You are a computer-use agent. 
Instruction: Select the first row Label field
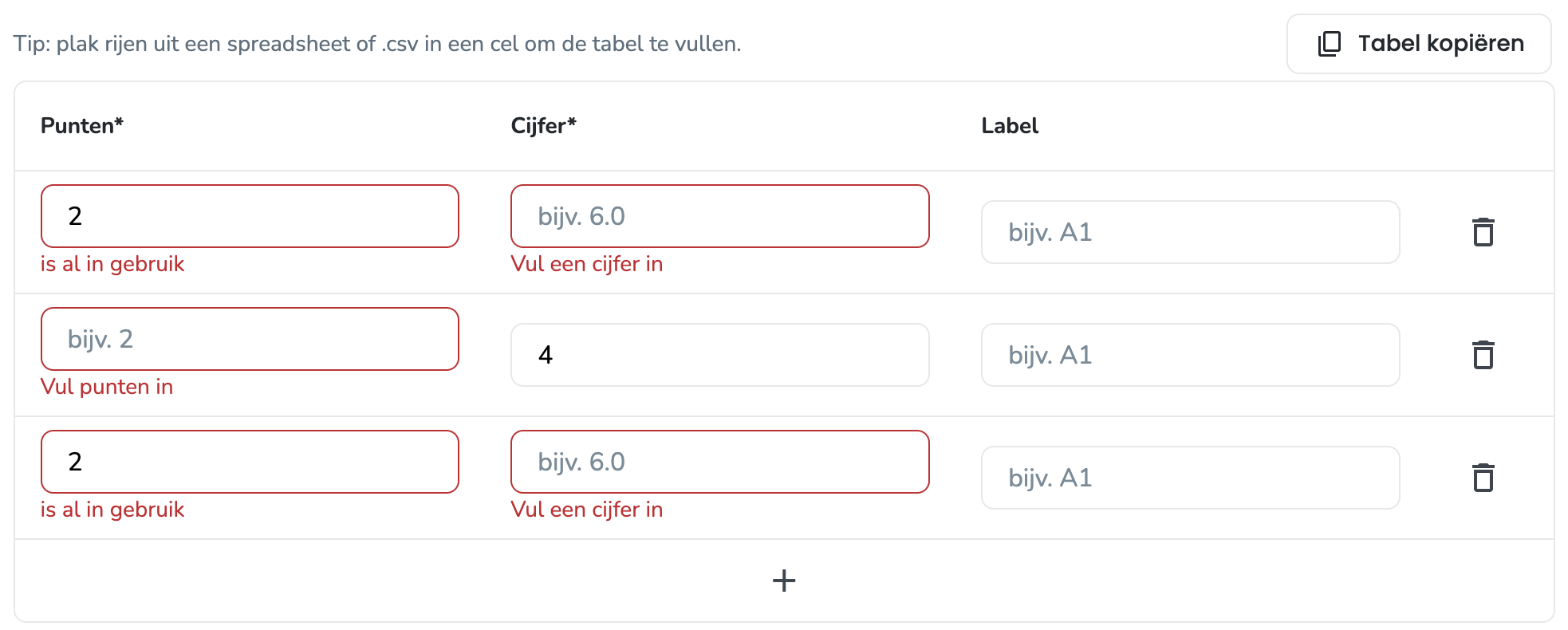(x=1190, y=232)
